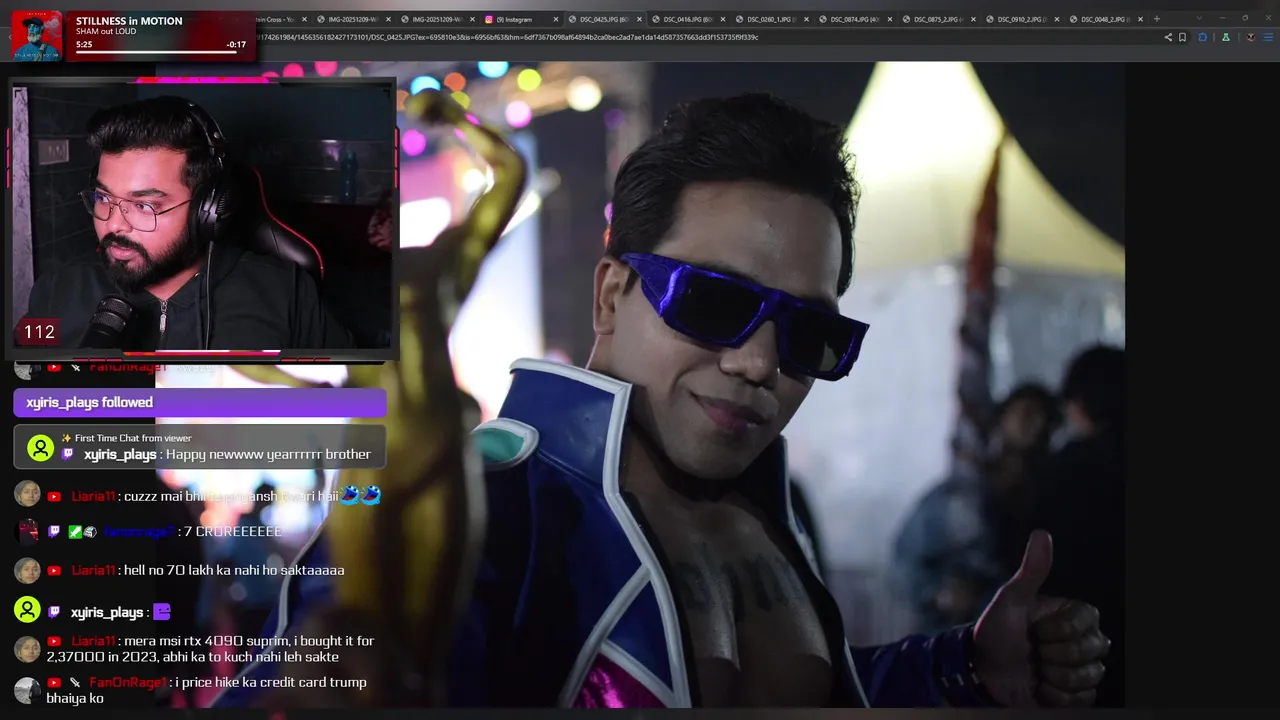Click the Instagram favicon on its tab
The height and width of the screenshot is (720, 1280).
(x=489, y=19)
